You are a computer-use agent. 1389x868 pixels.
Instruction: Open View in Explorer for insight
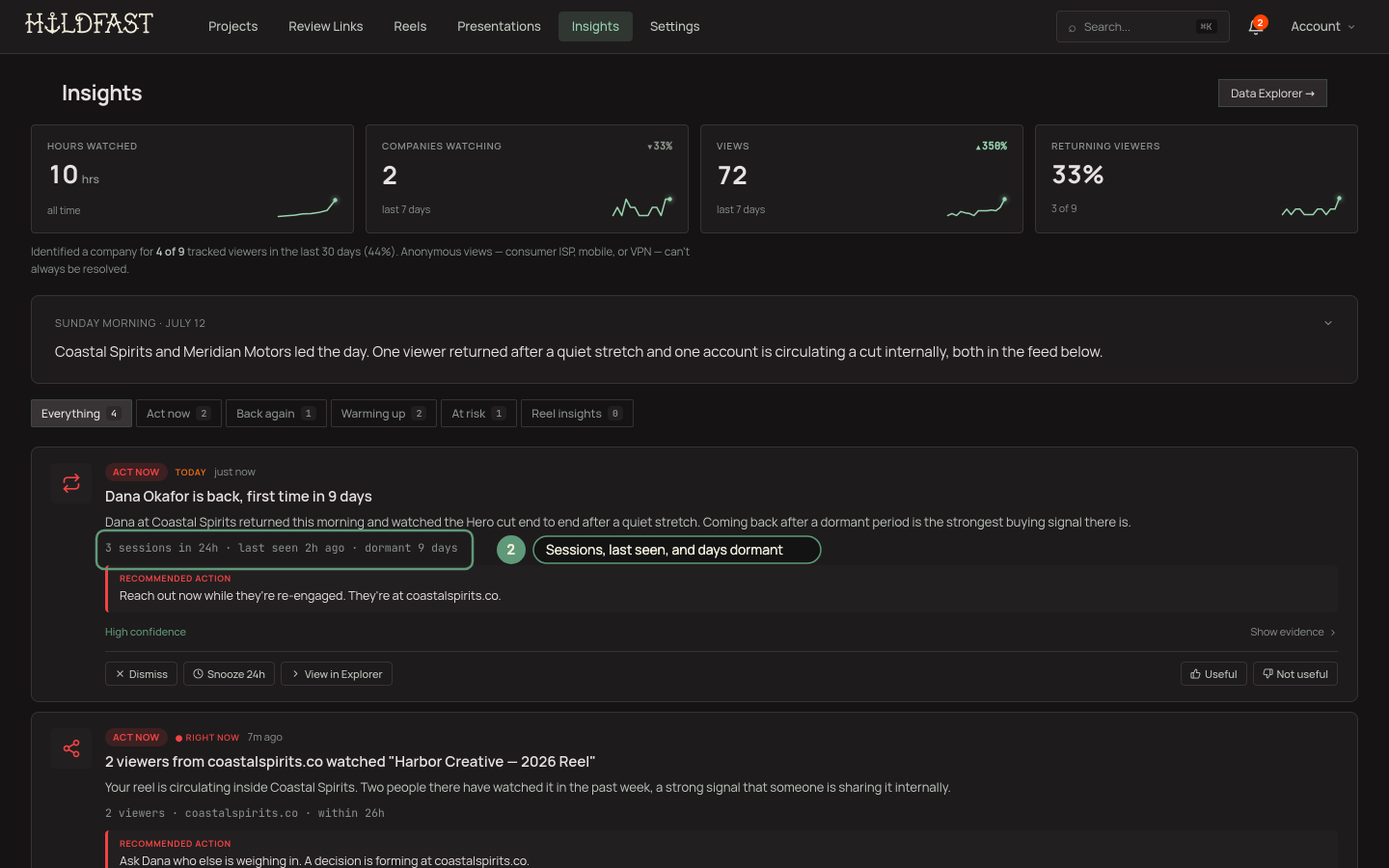click(337, 674)
